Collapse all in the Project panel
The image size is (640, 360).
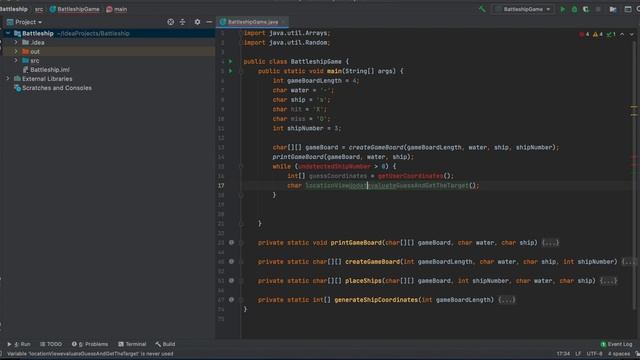[x=182, y=22]
